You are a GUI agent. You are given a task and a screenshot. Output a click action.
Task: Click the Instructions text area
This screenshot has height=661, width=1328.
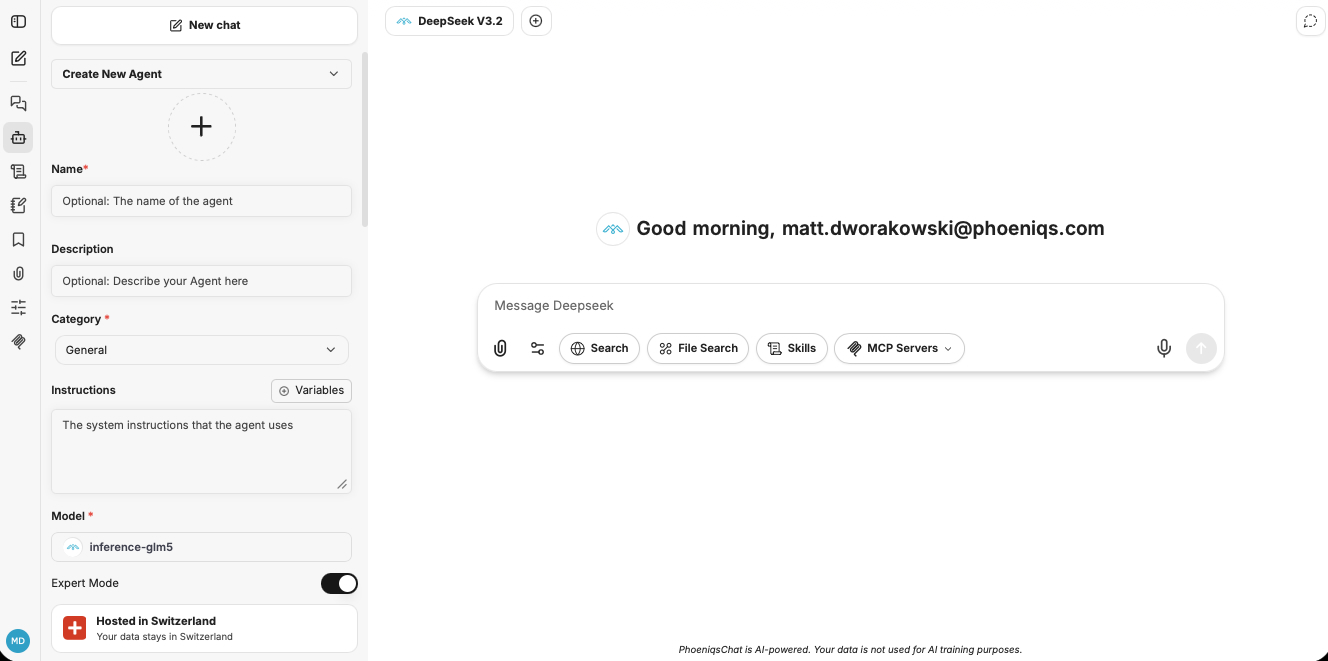click(x=201, y=451)
